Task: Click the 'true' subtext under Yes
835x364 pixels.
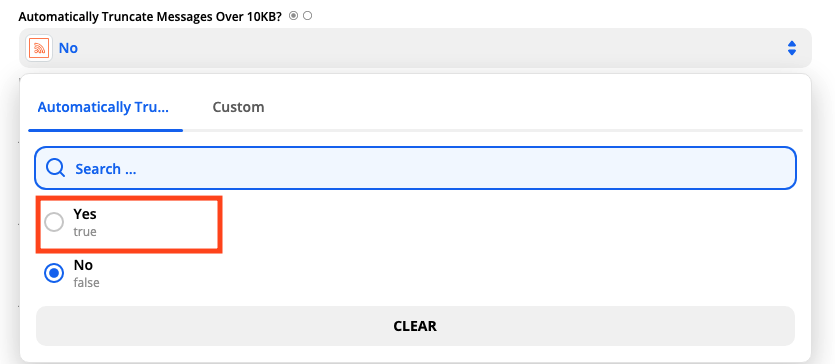Action: coord(85,232)
